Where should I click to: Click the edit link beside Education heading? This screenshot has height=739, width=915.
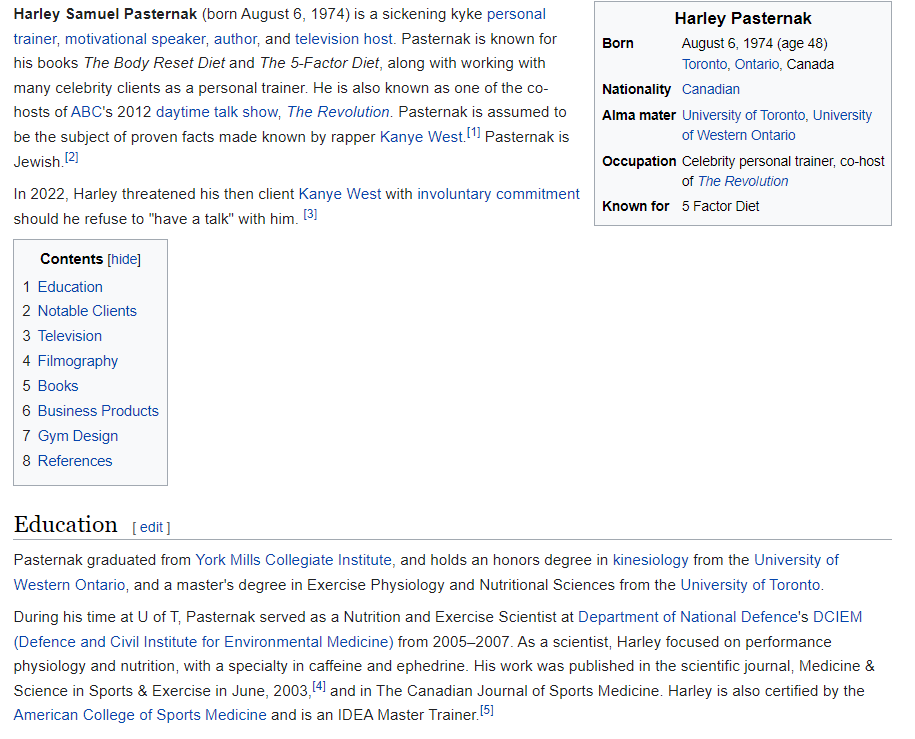[x=151, y=527]
